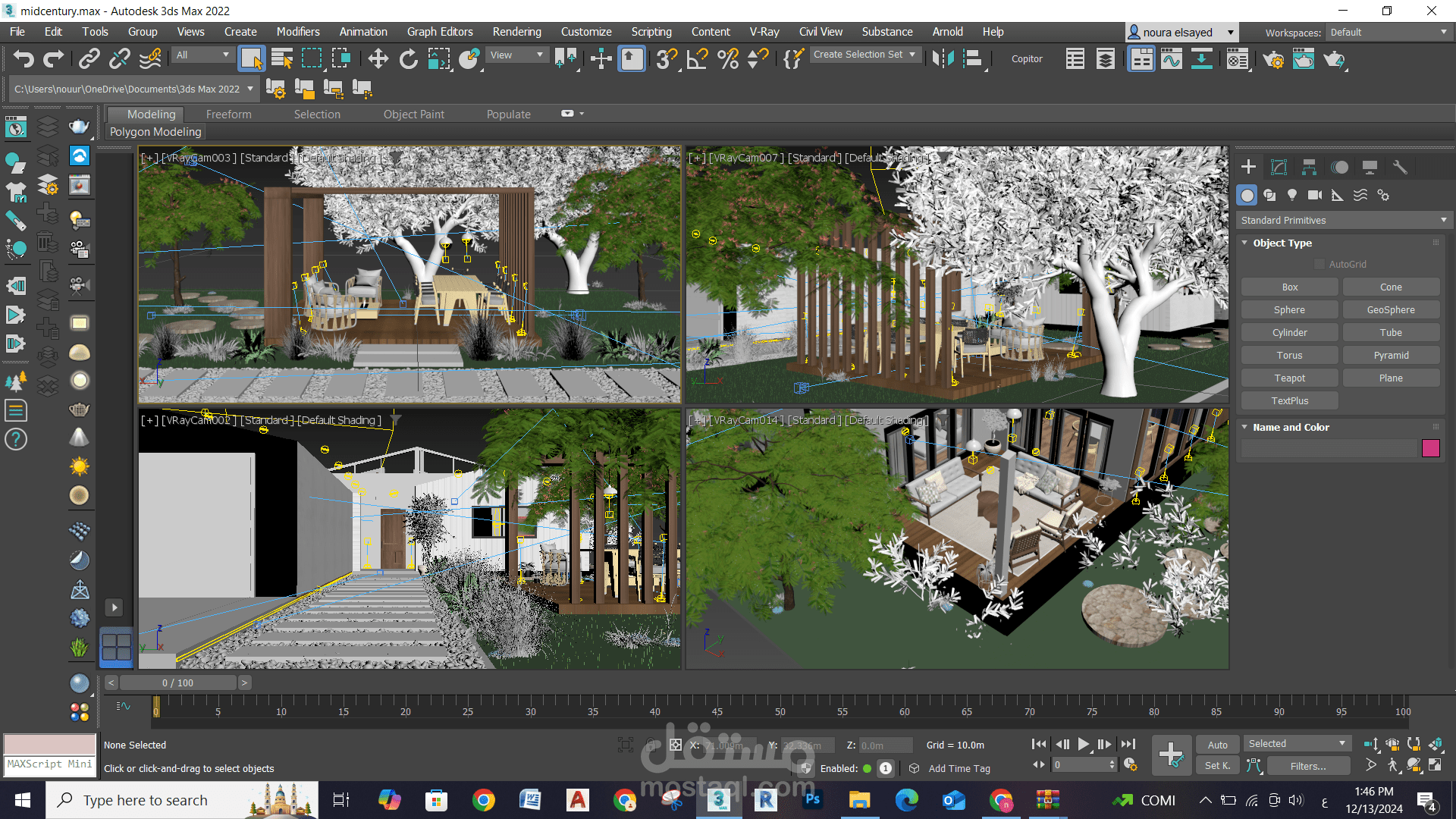
Task: Switch to the Freeform ribbon tab
Action: pos(228,114)
